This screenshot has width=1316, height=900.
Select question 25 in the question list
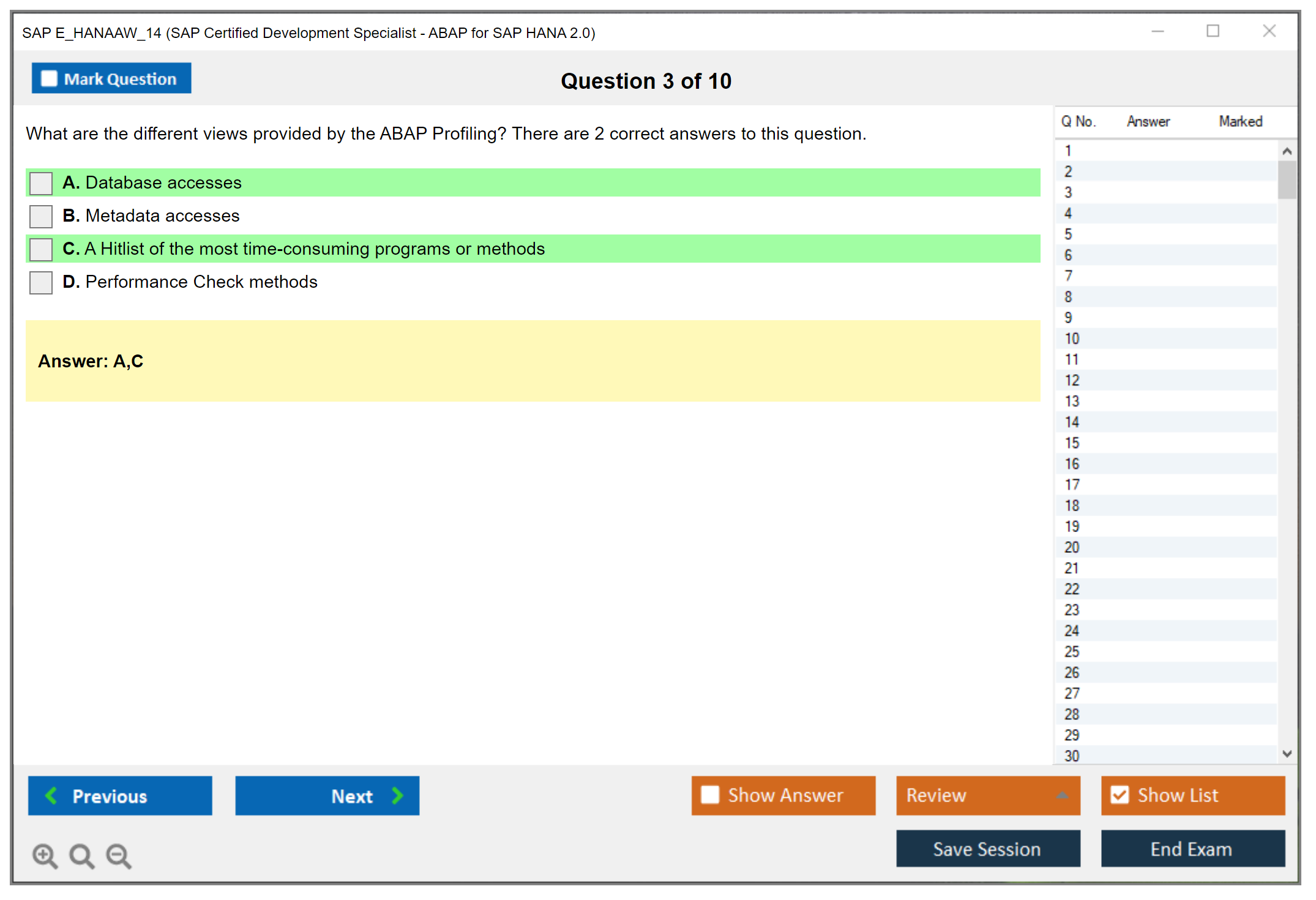(1072, 651)
